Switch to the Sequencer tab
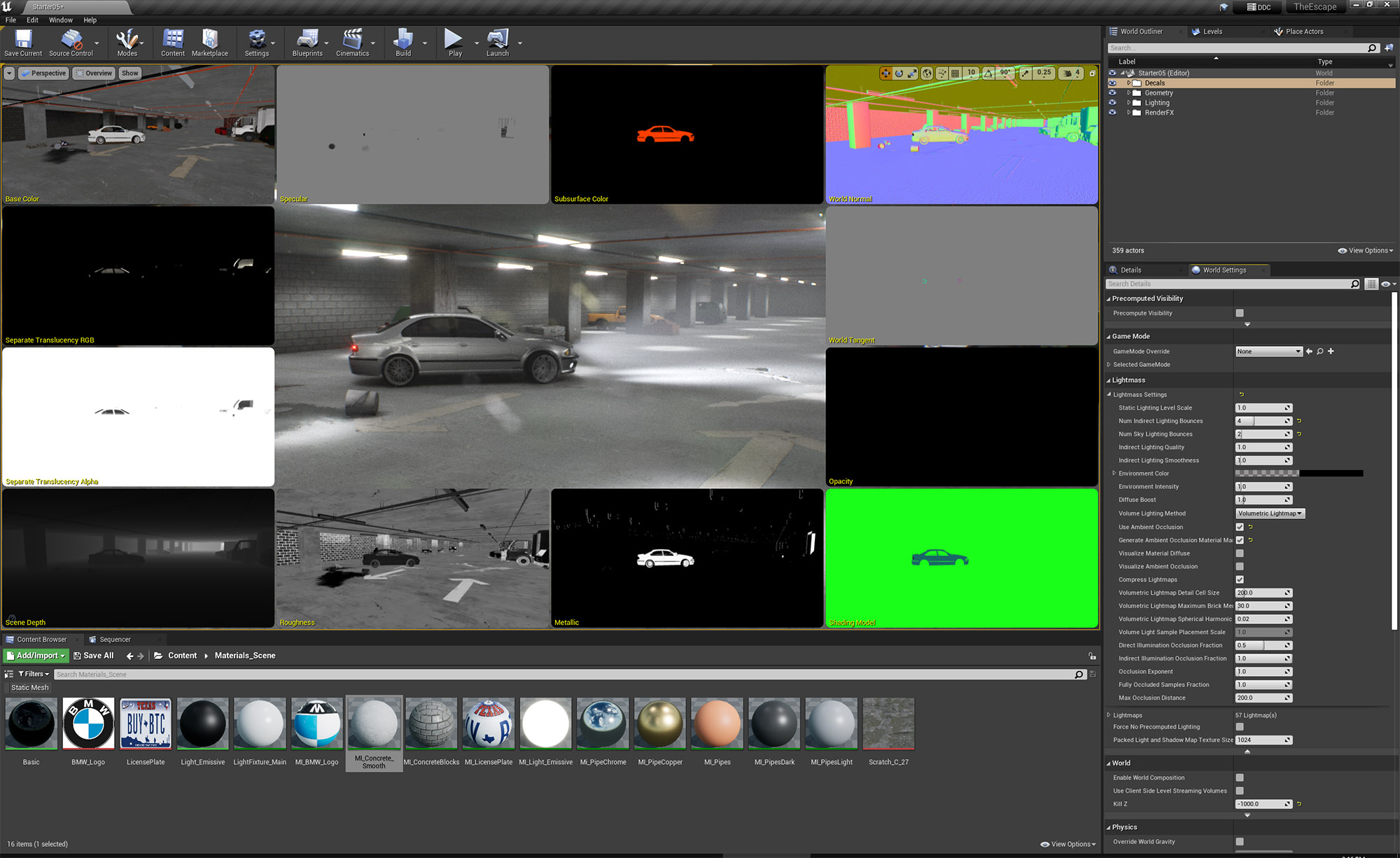The image size is (1400, 858). pyautogui.click(x=115, y=639)
